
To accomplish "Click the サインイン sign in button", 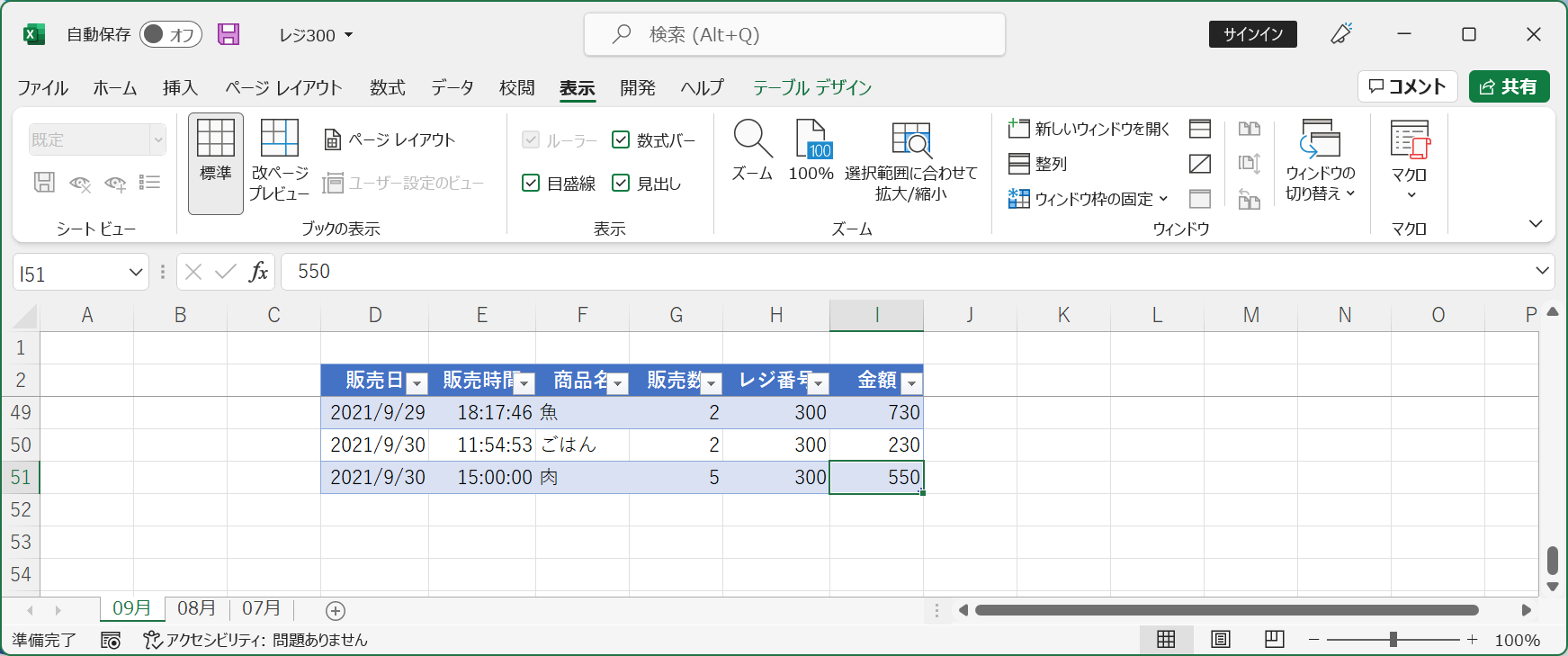I will [1253, 34].
